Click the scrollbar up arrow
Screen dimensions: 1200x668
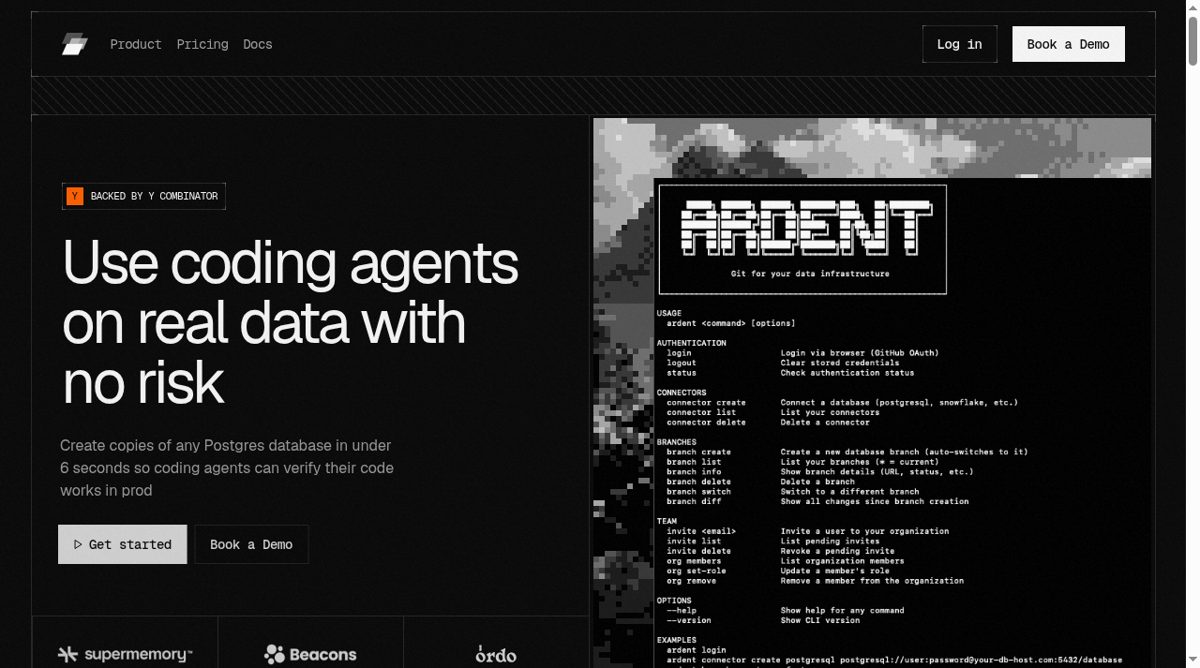(1192, 7)
